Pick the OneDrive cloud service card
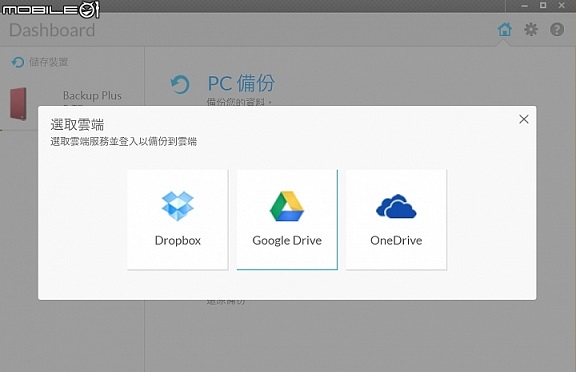This screenshot has width=576, height=372. (396, 220)
